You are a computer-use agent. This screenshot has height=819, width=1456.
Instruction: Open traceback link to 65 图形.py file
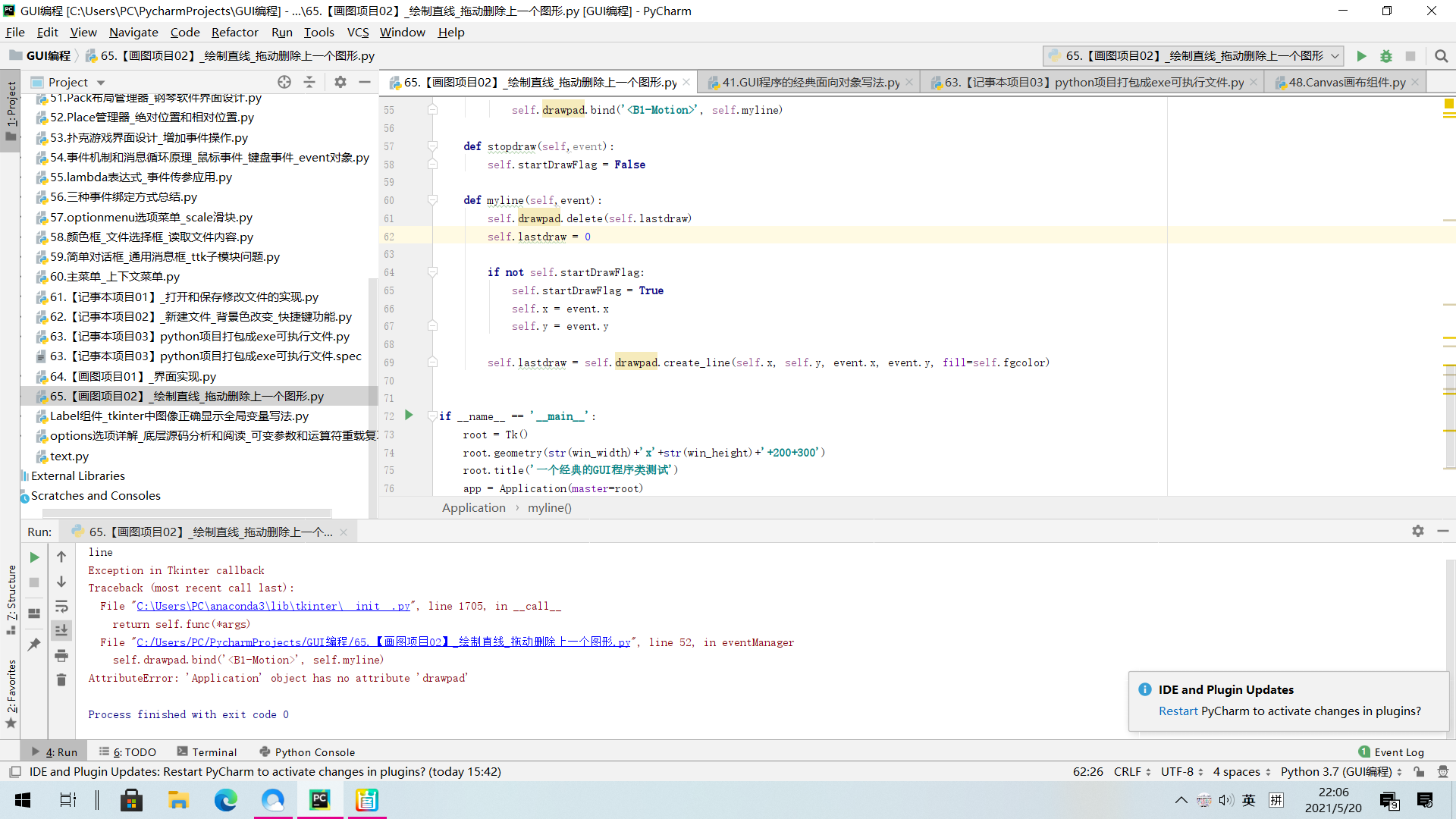point(383,642)
